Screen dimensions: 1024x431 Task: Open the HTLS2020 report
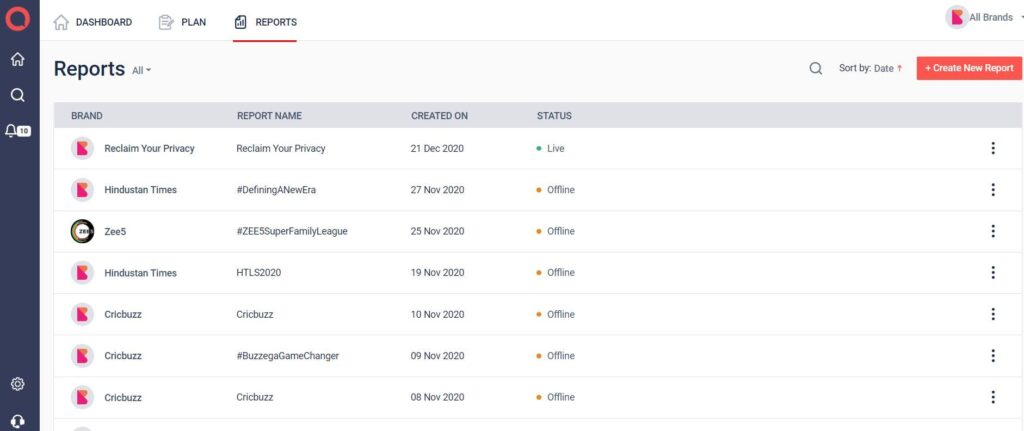coord(259,272)
